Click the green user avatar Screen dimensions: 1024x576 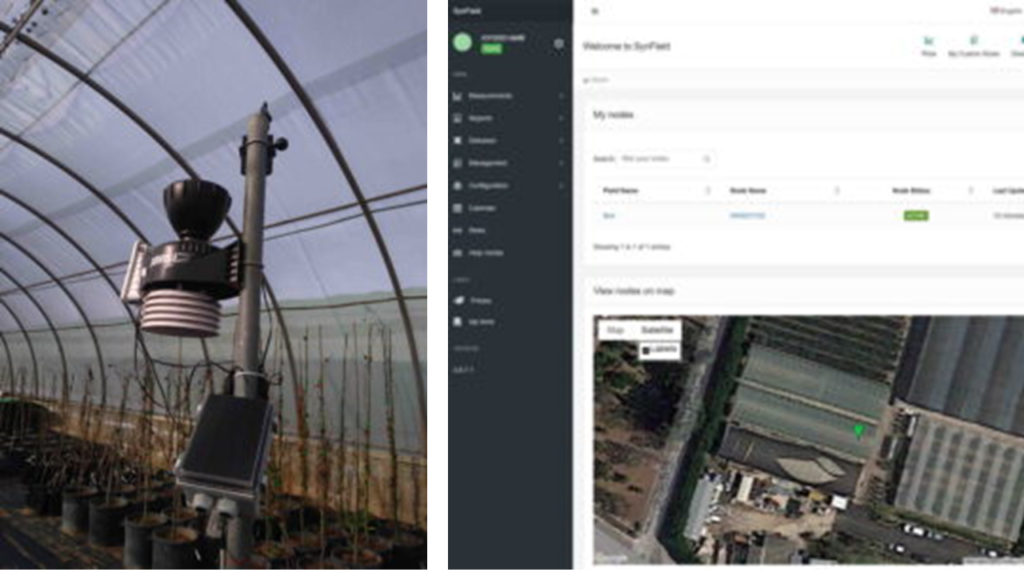click(462, 42)
